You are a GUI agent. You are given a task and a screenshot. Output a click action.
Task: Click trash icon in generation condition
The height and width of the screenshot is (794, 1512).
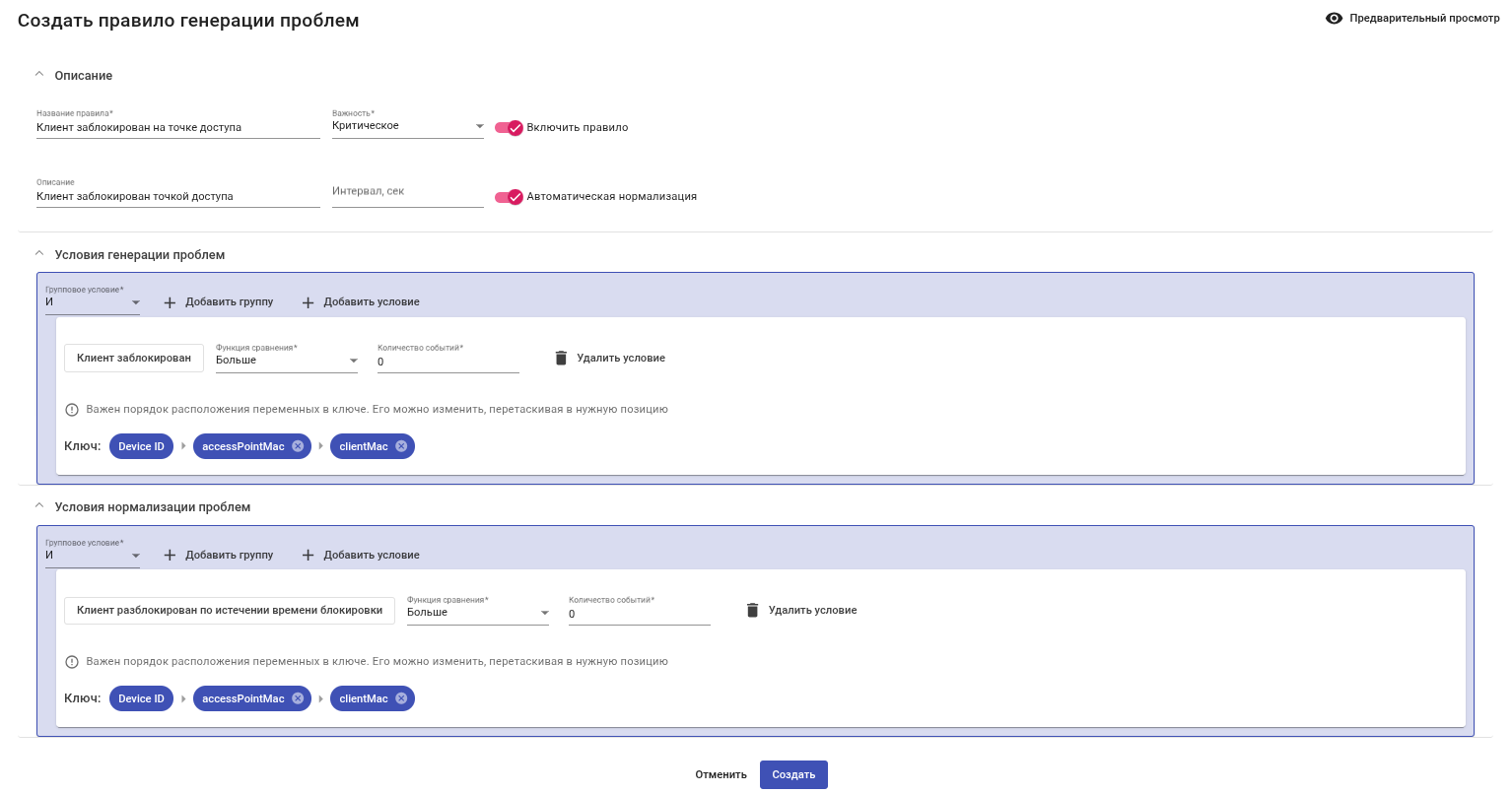pyautogui.click(x=561, y=358)
